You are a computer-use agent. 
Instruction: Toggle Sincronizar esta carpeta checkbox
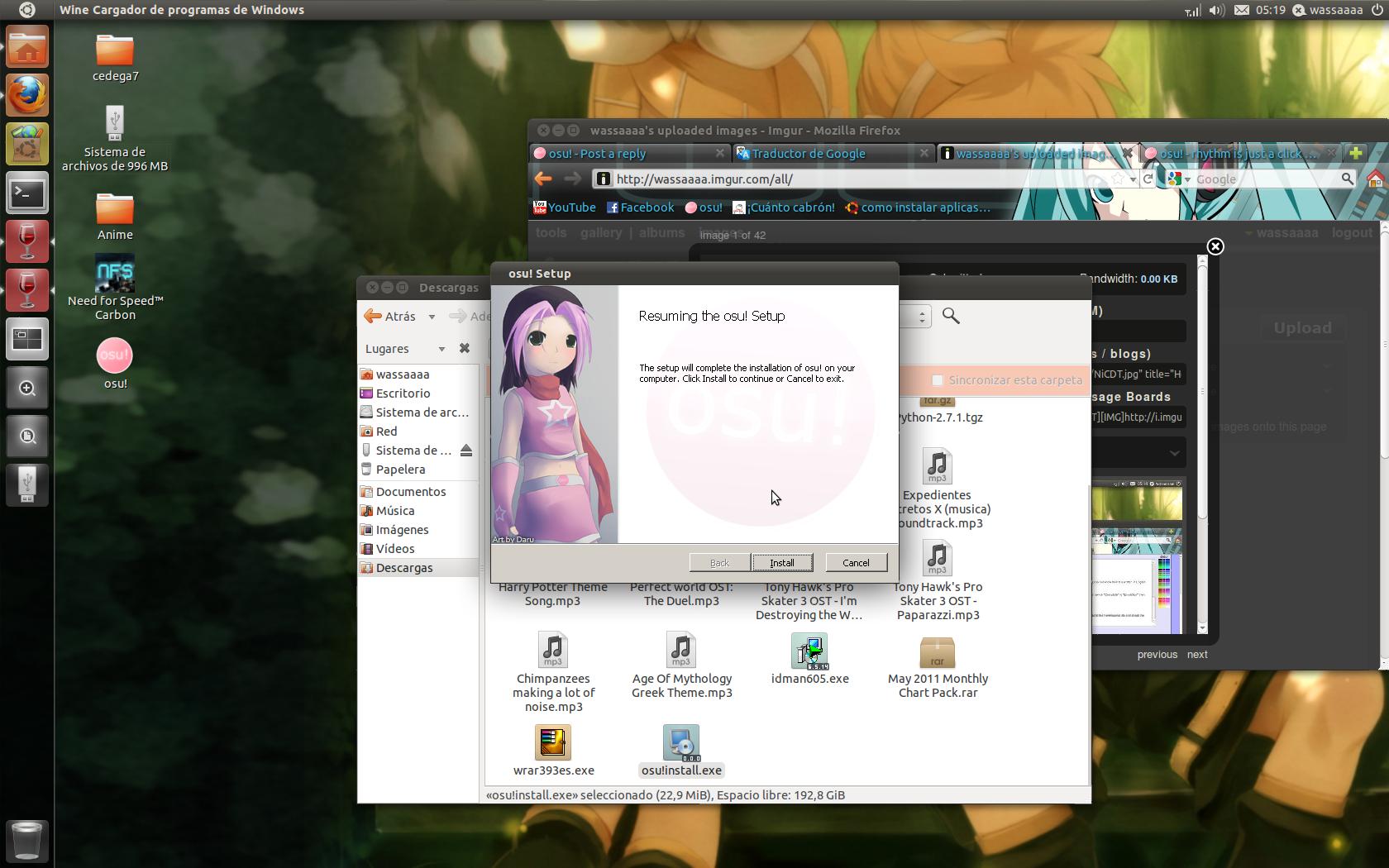pos(938,380)
